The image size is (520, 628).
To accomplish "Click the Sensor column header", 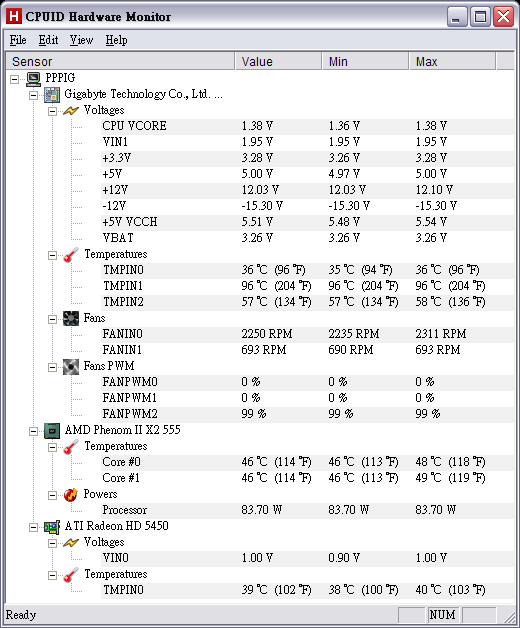I will pos(120,61).
